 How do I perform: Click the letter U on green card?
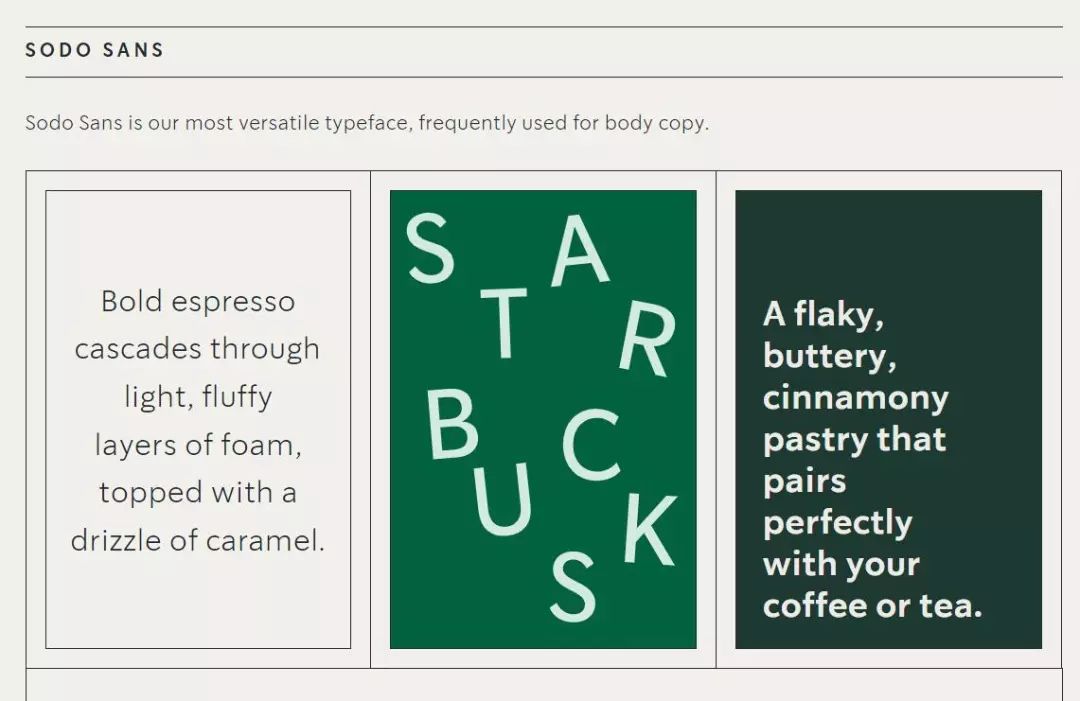(501, 499)
